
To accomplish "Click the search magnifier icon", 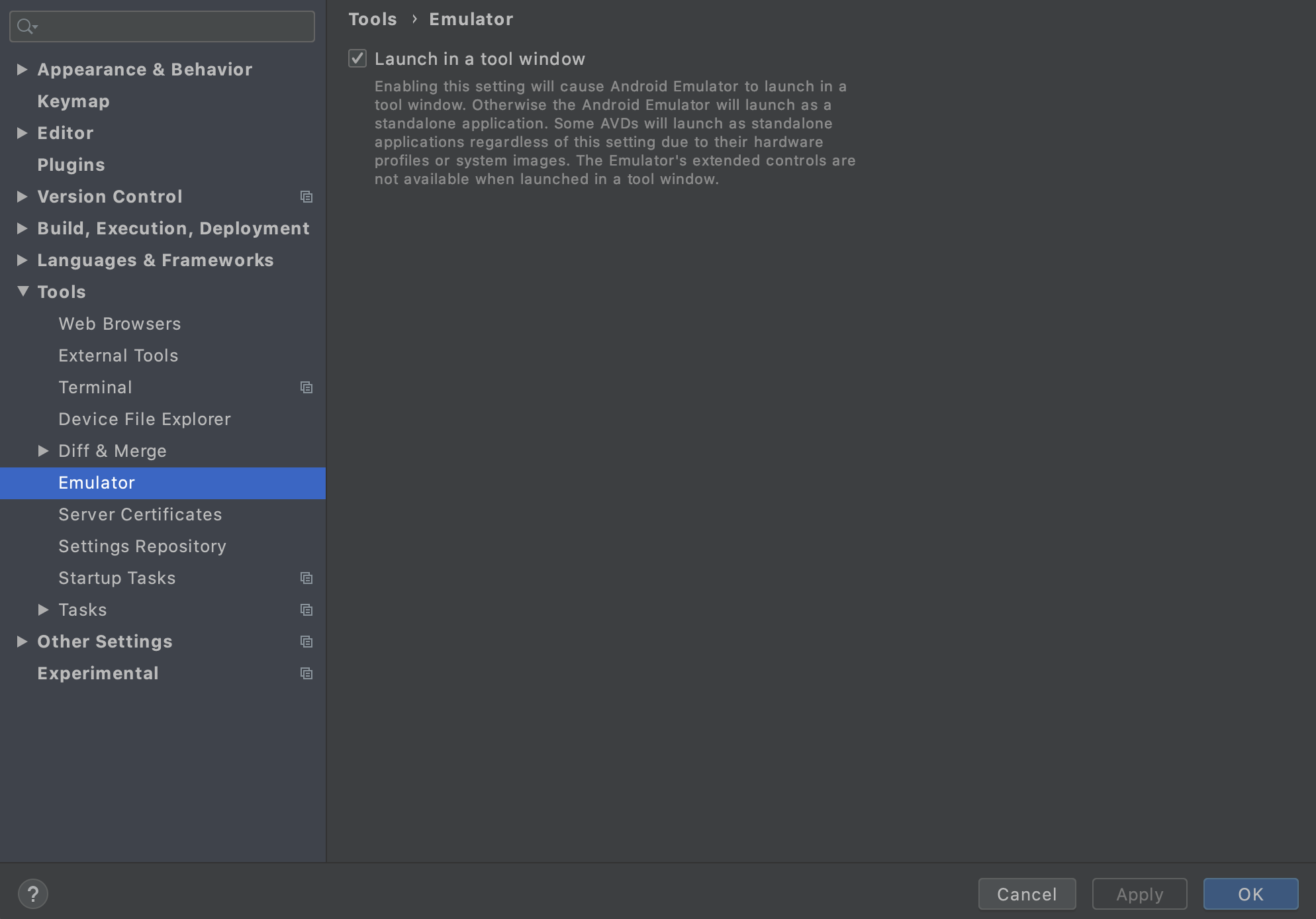I will coord(26,26).
